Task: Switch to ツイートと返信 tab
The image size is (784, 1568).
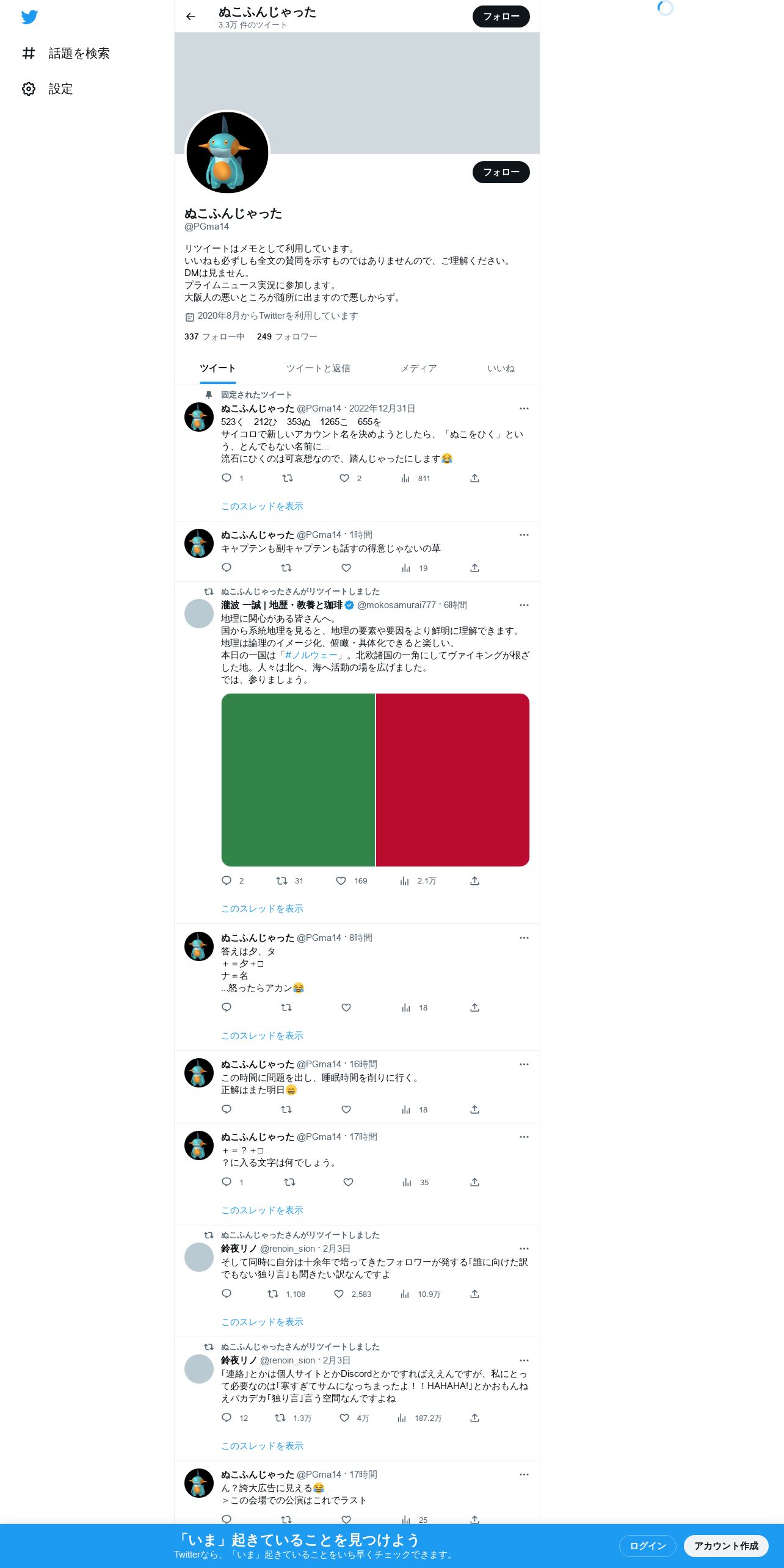Action: [318, 368]
